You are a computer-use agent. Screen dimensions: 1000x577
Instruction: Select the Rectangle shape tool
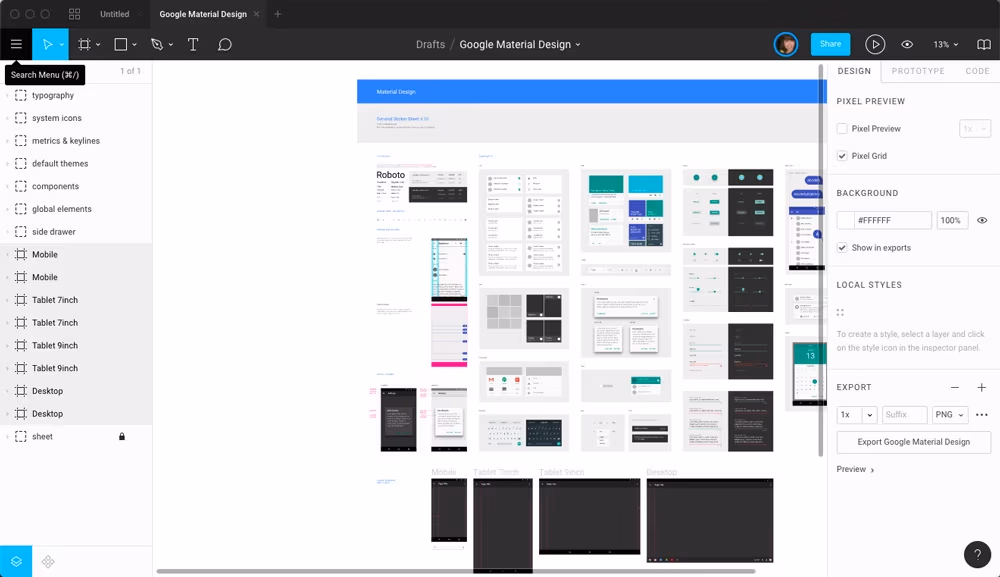point(121,45)
